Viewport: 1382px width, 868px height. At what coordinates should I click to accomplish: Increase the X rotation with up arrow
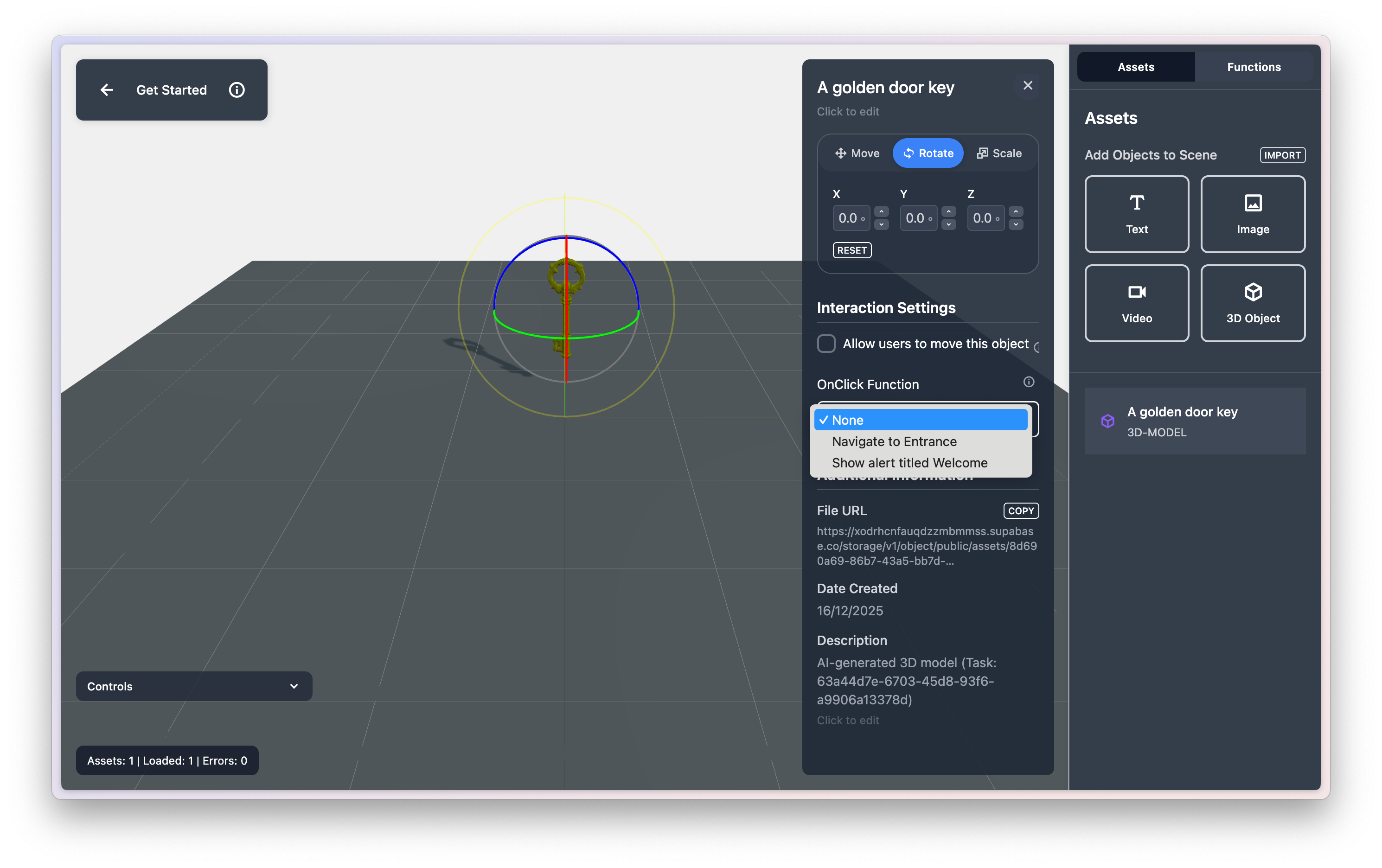click(881, 212)
